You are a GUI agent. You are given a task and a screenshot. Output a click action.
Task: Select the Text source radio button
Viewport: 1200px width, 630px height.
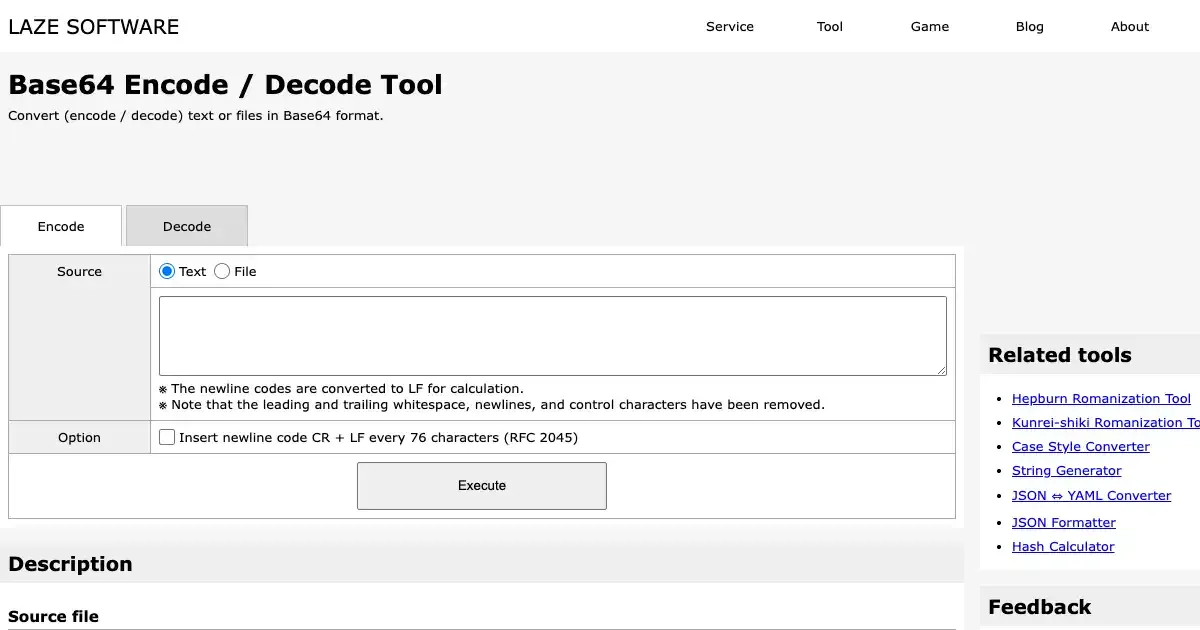[167, 271]
